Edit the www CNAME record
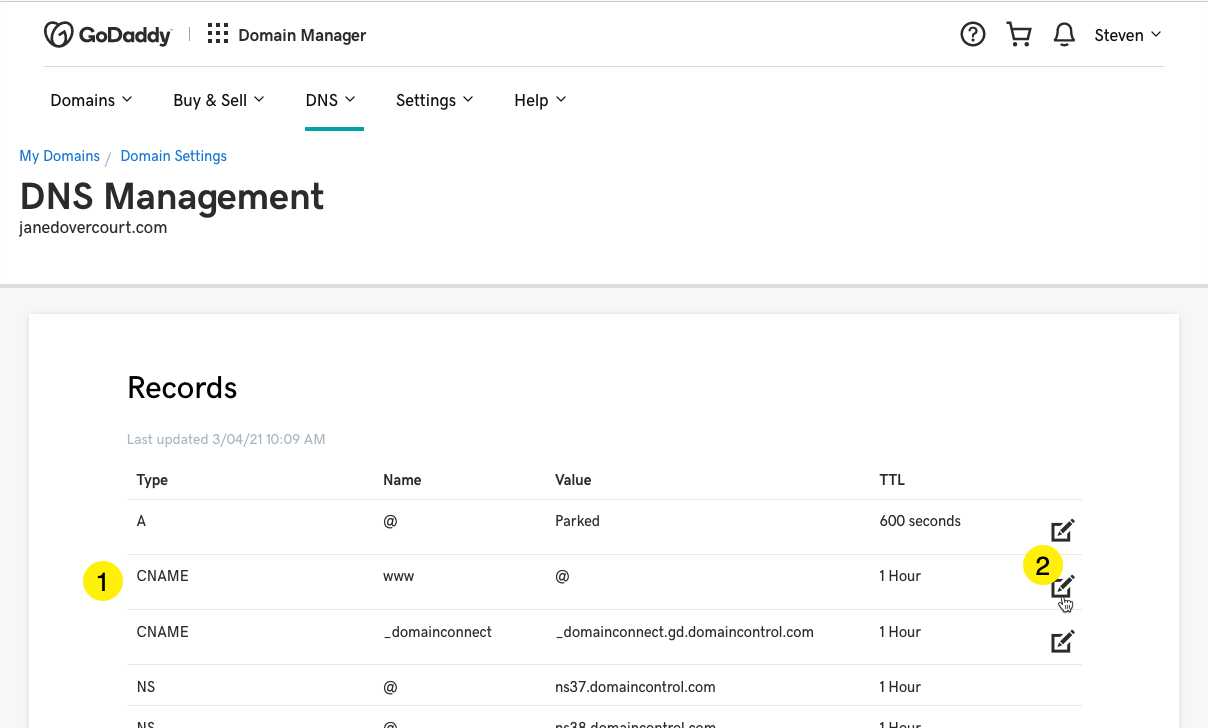The image size is (1208, 728). [1062, 586]
